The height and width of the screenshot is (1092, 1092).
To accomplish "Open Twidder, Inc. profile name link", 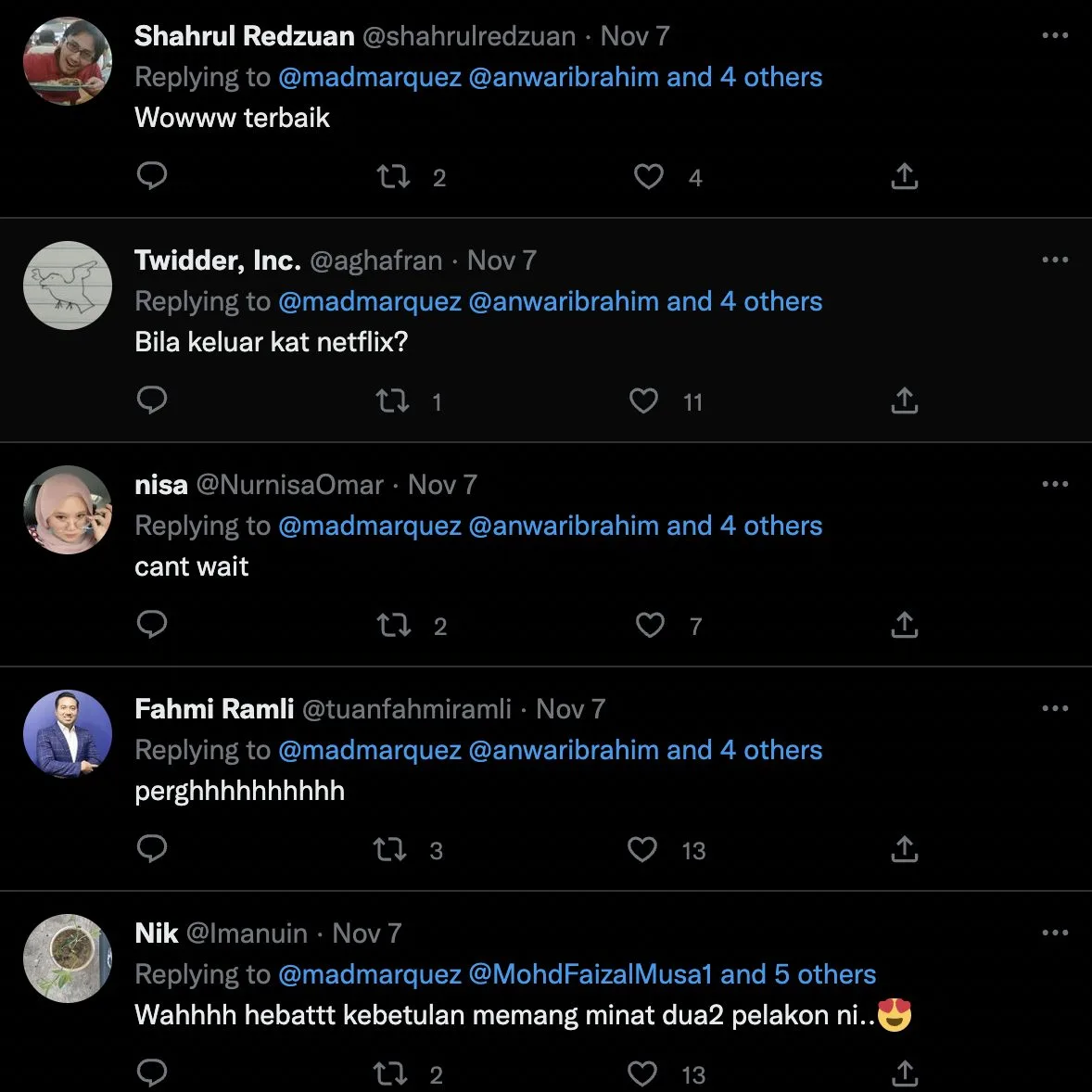I will pyautogui.click(x=218, y=260).
